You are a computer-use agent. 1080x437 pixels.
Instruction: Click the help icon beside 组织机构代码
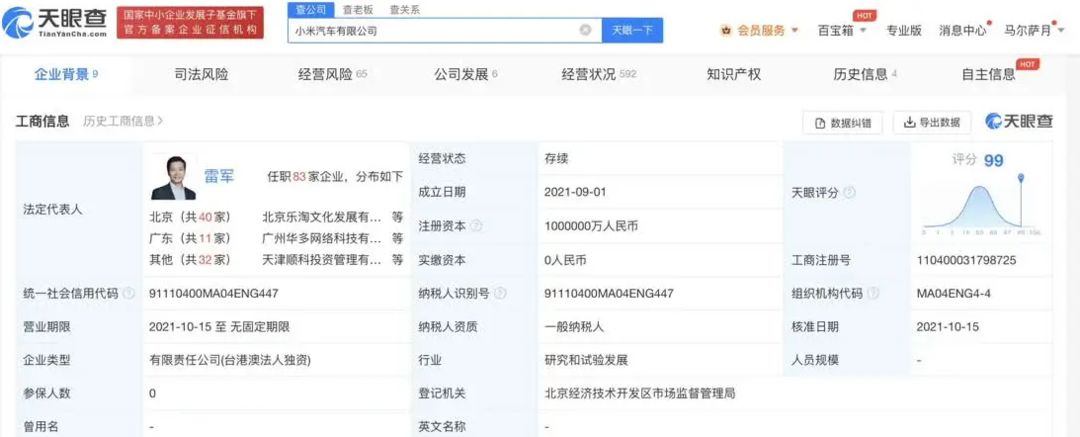(873, 294)
